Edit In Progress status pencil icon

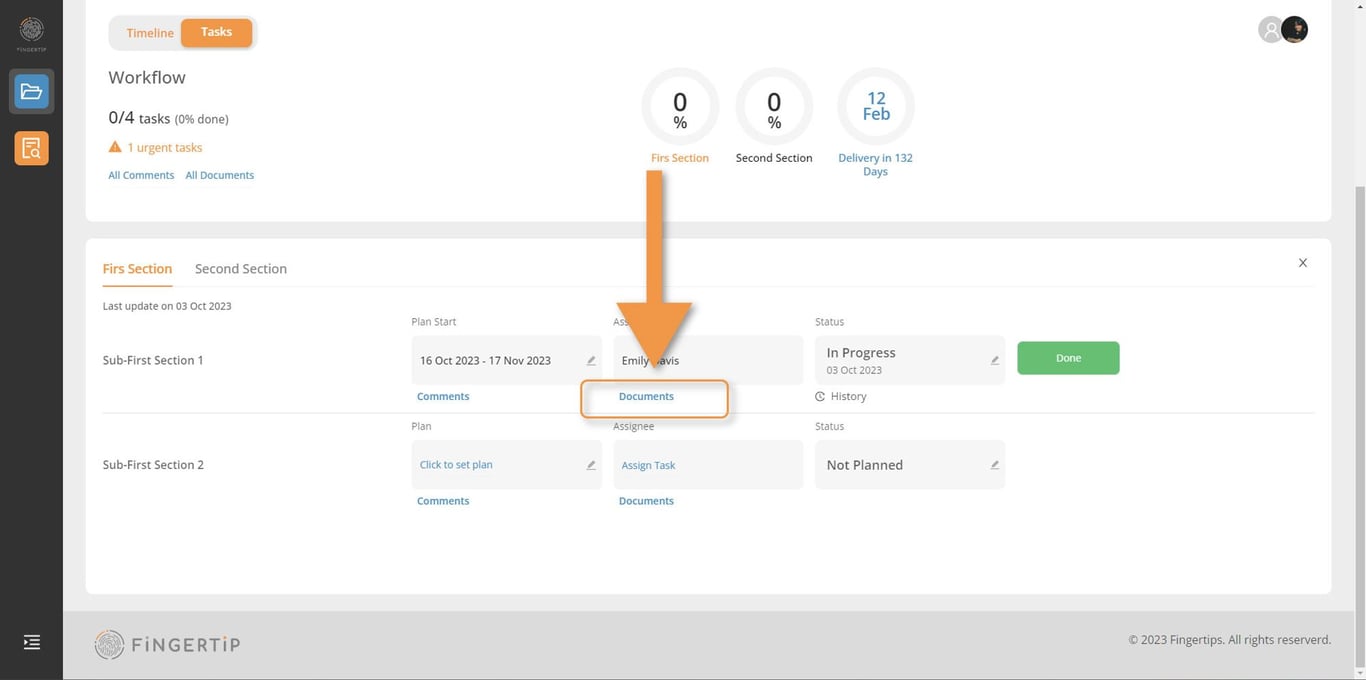coord(995,361)
